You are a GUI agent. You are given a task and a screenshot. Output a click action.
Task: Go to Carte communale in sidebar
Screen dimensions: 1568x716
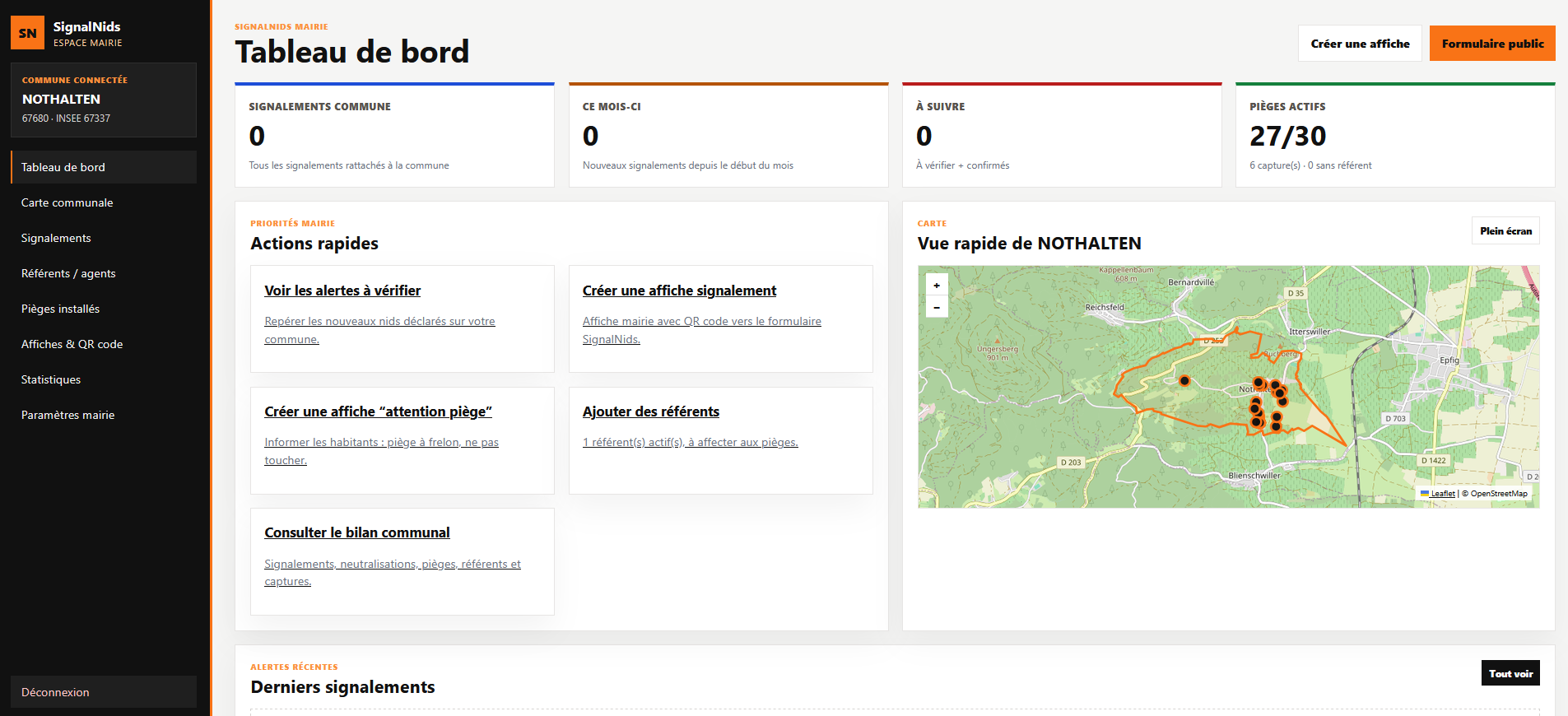(x=104, y=202)
